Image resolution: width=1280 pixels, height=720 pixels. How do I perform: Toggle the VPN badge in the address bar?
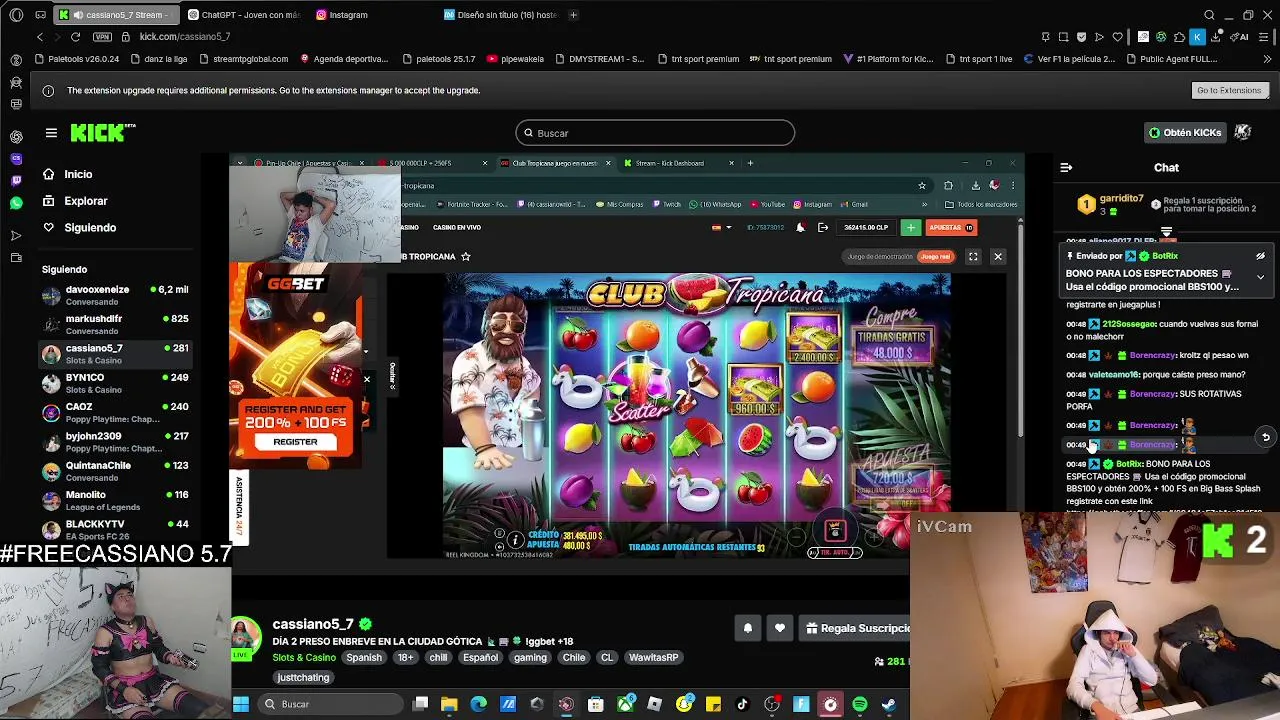(x=102, y=37)
